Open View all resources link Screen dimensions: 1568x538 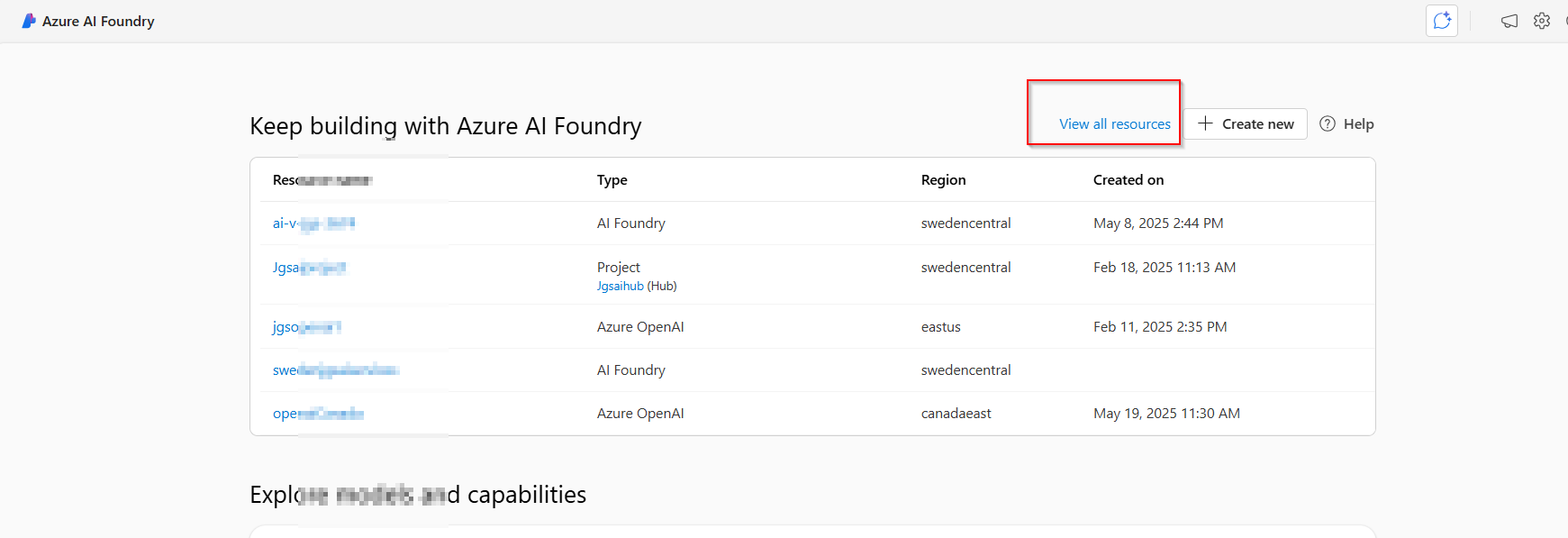tap(1115, 124)
